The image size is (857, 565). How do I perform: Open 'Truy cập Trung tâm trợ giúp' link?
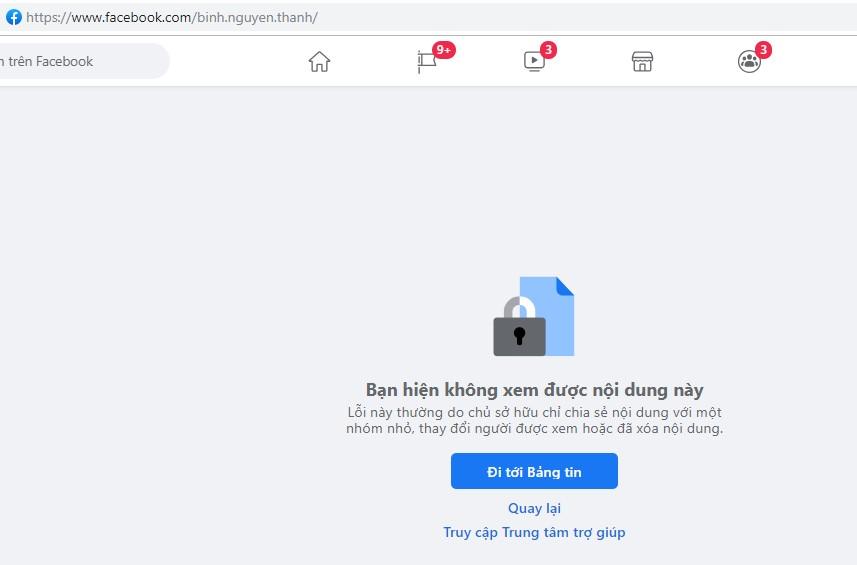(534, 532)
